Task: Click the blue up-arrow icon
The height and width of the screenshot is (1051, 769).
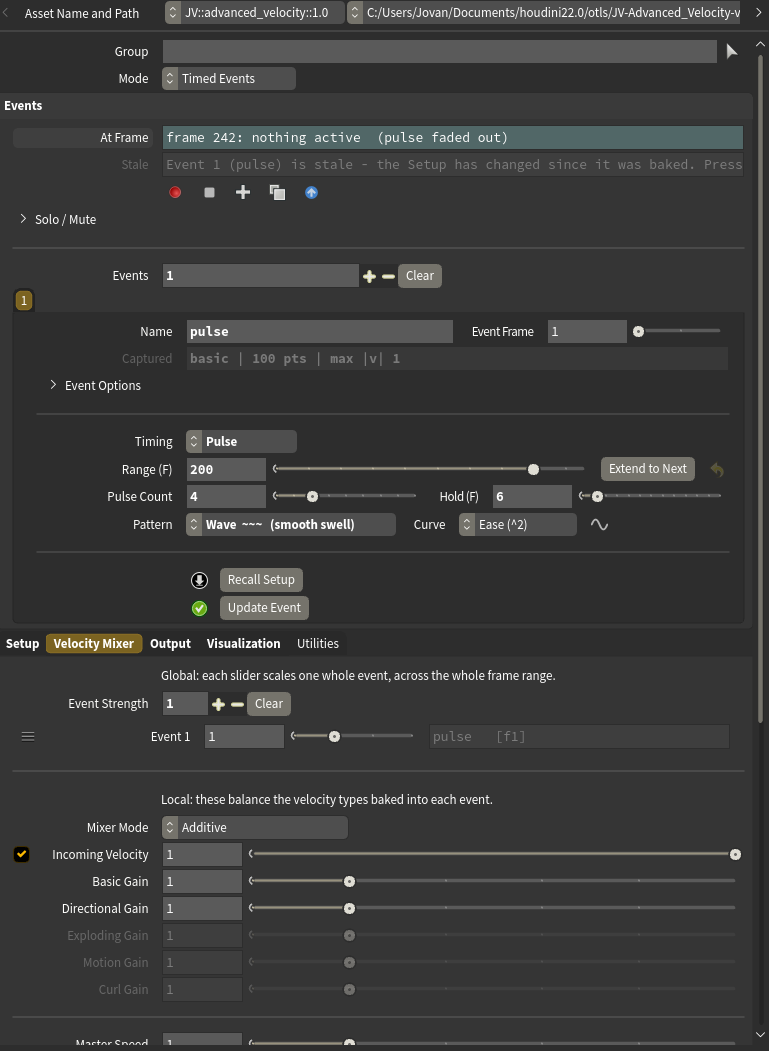Action: point(311,192)
